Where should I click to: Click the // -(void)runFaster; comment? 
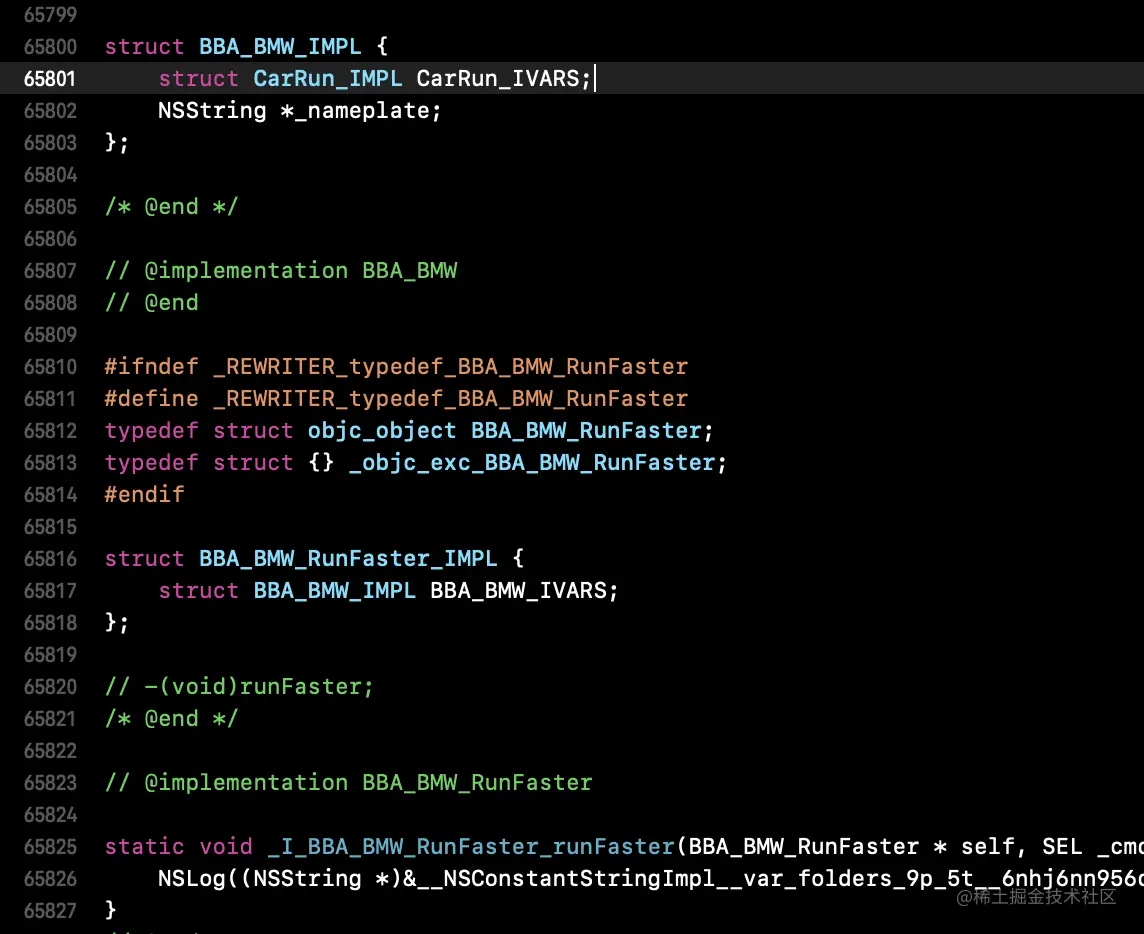[239, 687]
